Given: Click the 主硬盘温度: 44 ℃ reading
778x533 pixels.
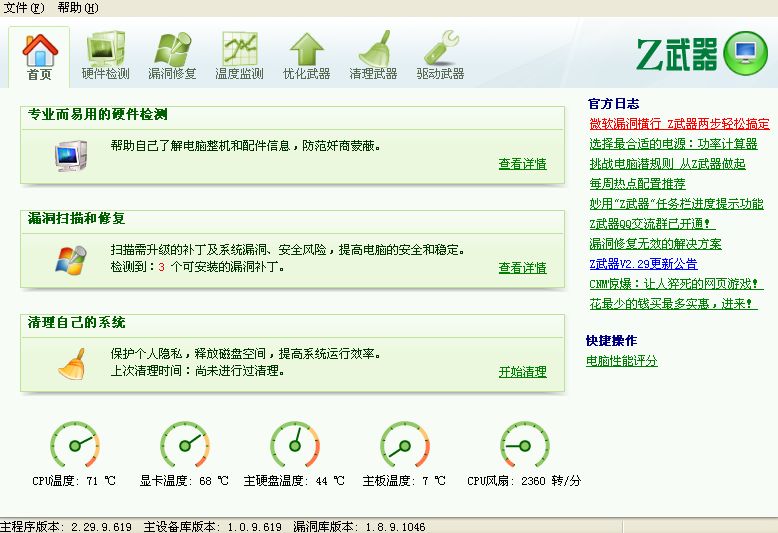Looking at the screenshot, I should (x=294, y=481).
